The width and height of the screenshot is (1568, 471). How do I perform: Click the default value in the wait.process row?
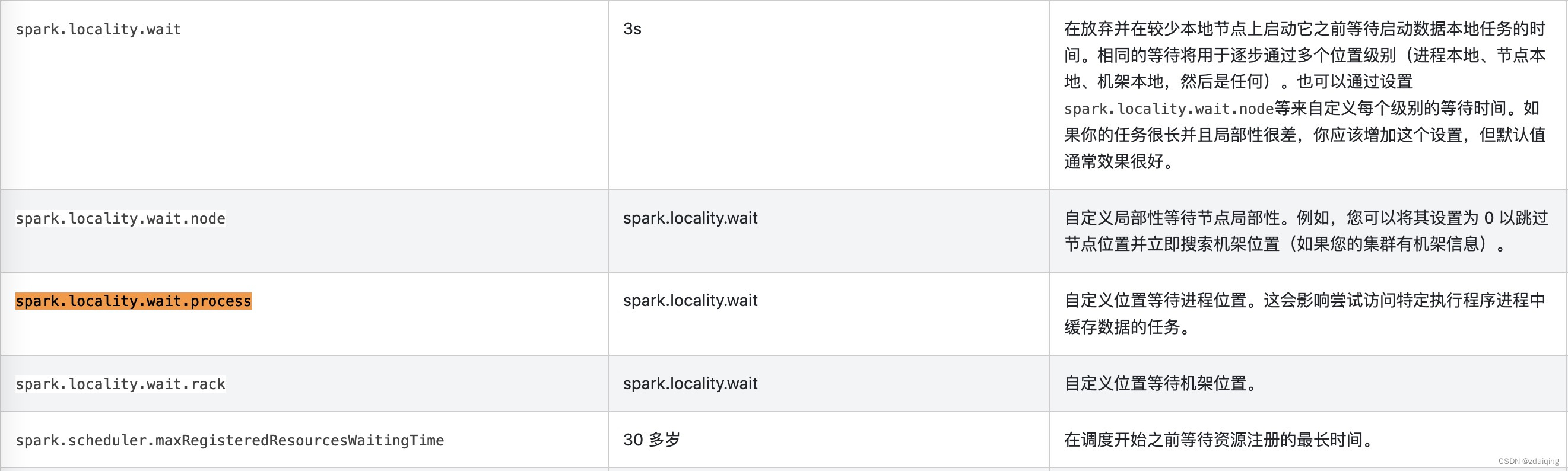point(690,300)
